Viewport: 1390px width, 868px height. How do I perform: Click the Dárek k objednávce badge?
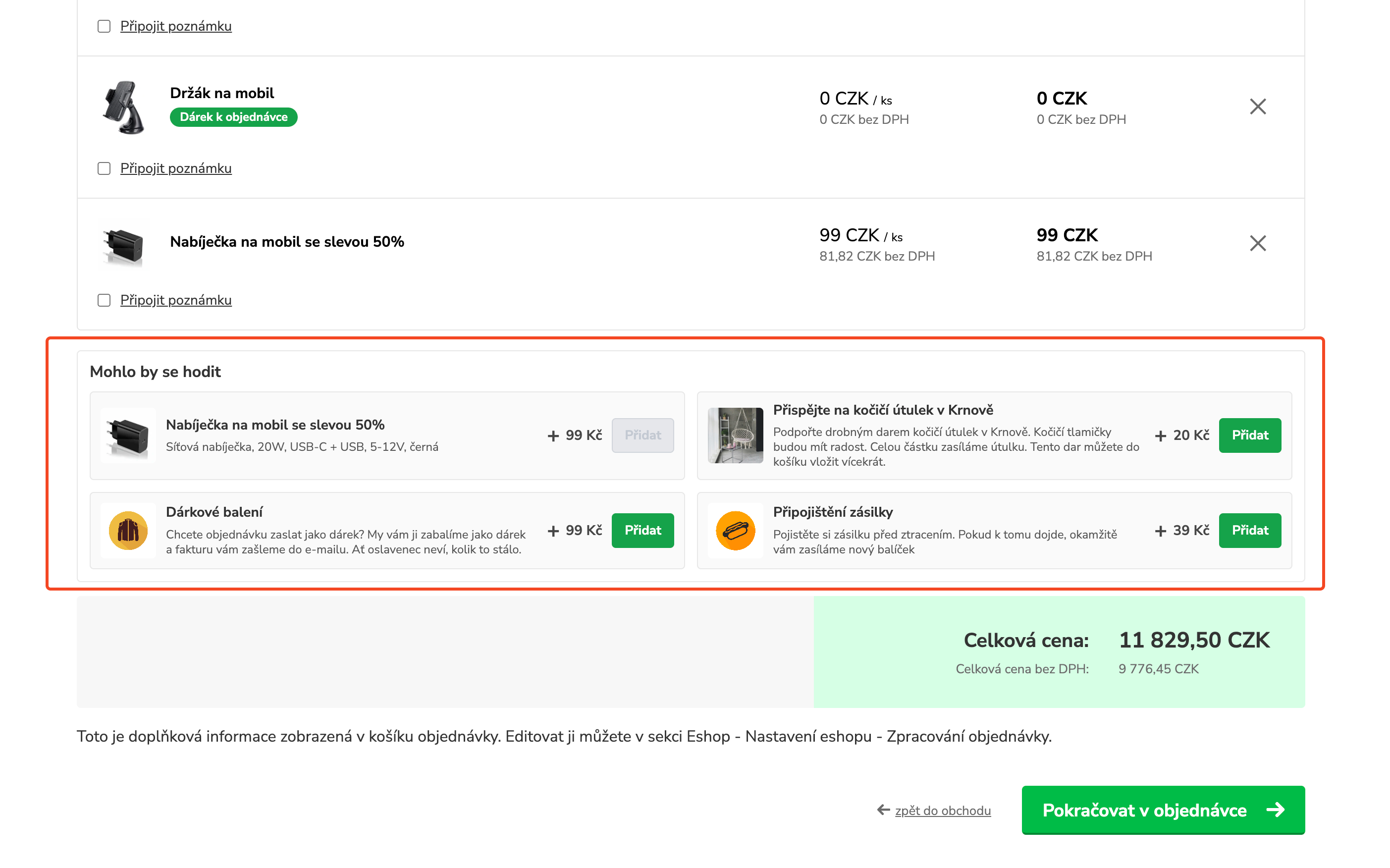234,117
